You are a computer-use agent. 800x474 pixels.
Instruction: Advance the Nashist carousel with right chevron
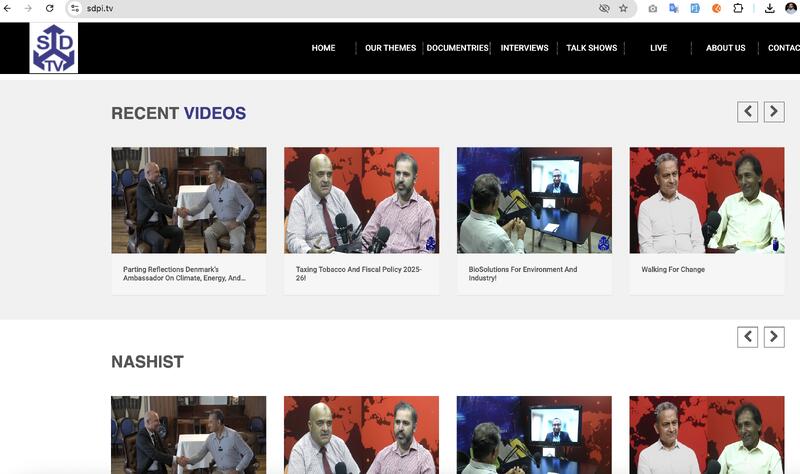pyautogui.click(x=774, y=337)
